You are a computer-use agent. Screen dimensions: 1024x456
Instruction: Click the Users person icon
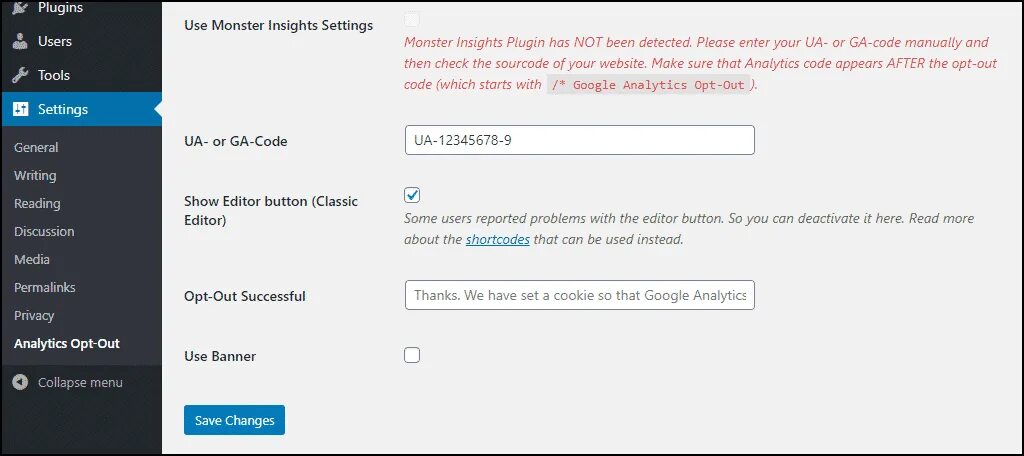click(20, 42)
